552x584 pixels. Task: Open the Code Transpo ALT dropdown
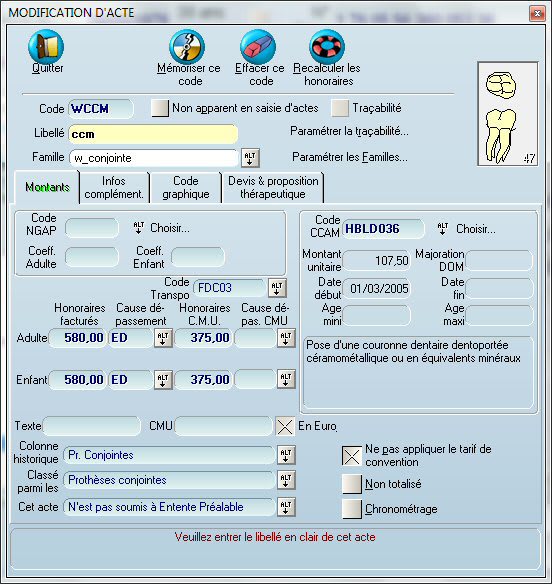tap(277, 288)
